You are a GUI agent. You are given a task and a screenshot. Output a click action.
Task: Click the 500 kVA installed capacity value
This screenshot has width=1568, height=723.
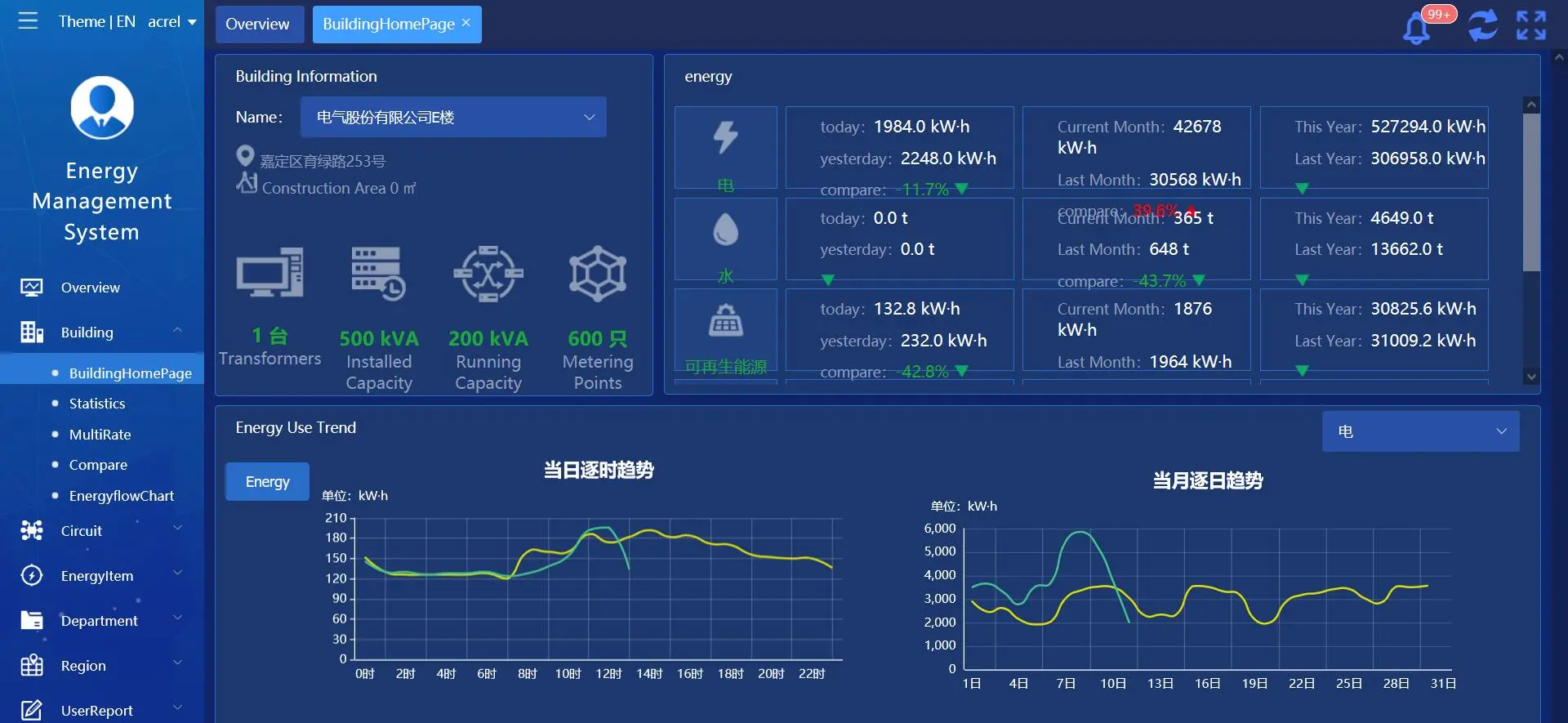pyautogui.click(x=379, y=338)
